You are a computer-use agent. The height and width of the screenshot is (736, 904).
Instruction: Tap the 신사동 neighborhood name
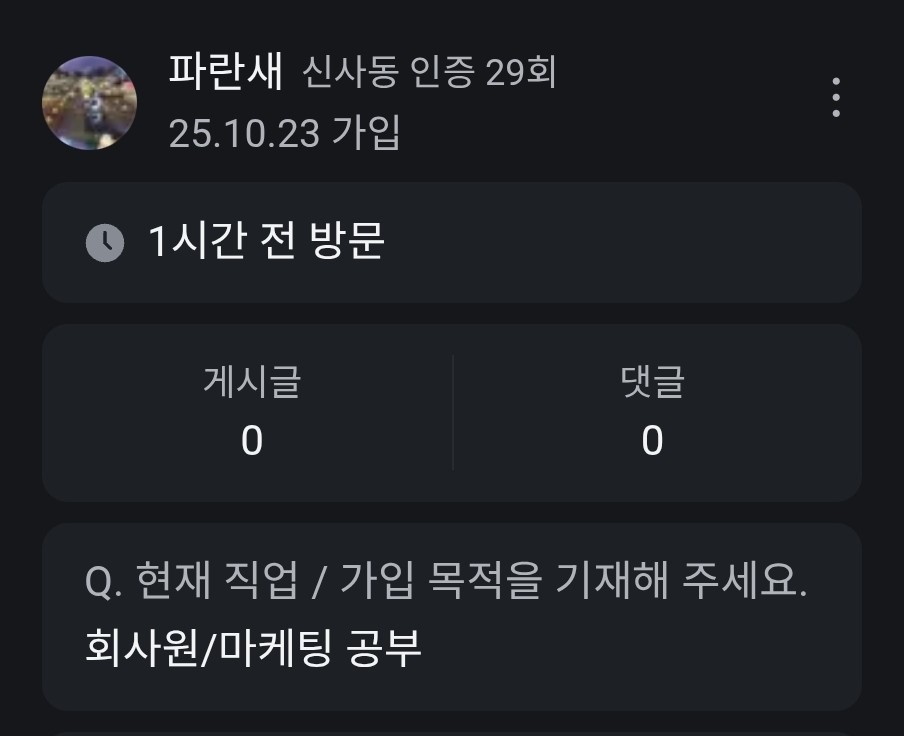[x=350, y=73]
